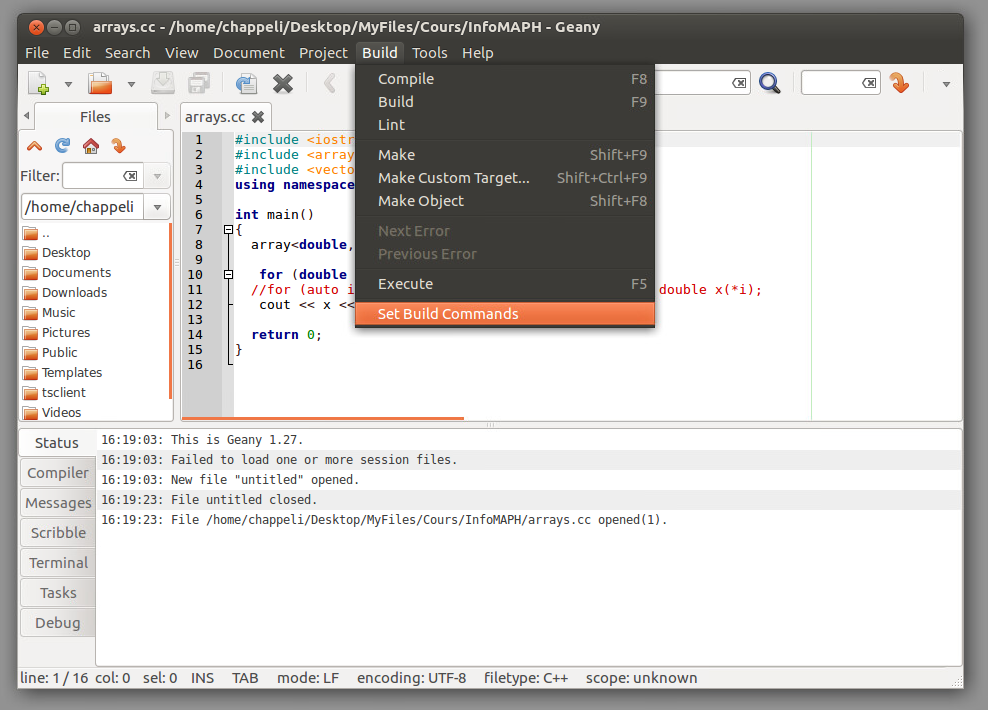
Task: Choose Lint from Build menu
Action: point(505,125)
